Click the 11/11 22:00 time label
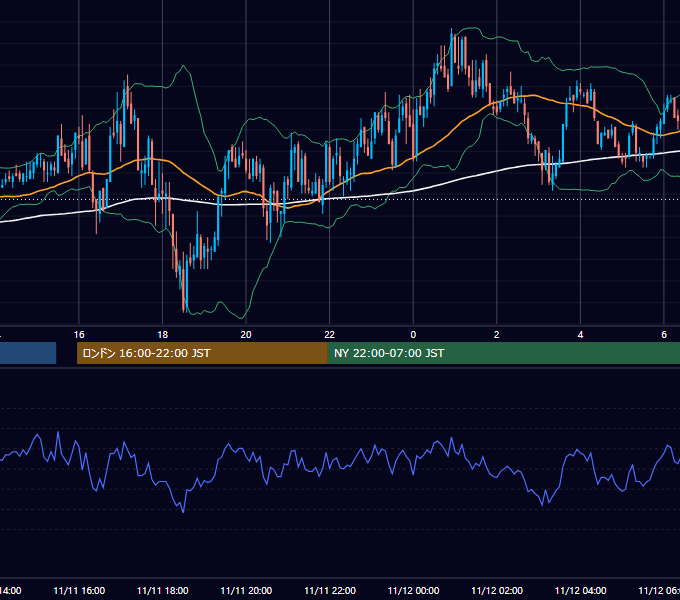Viewport: 680px width, 600px height. tap(330, 590)
